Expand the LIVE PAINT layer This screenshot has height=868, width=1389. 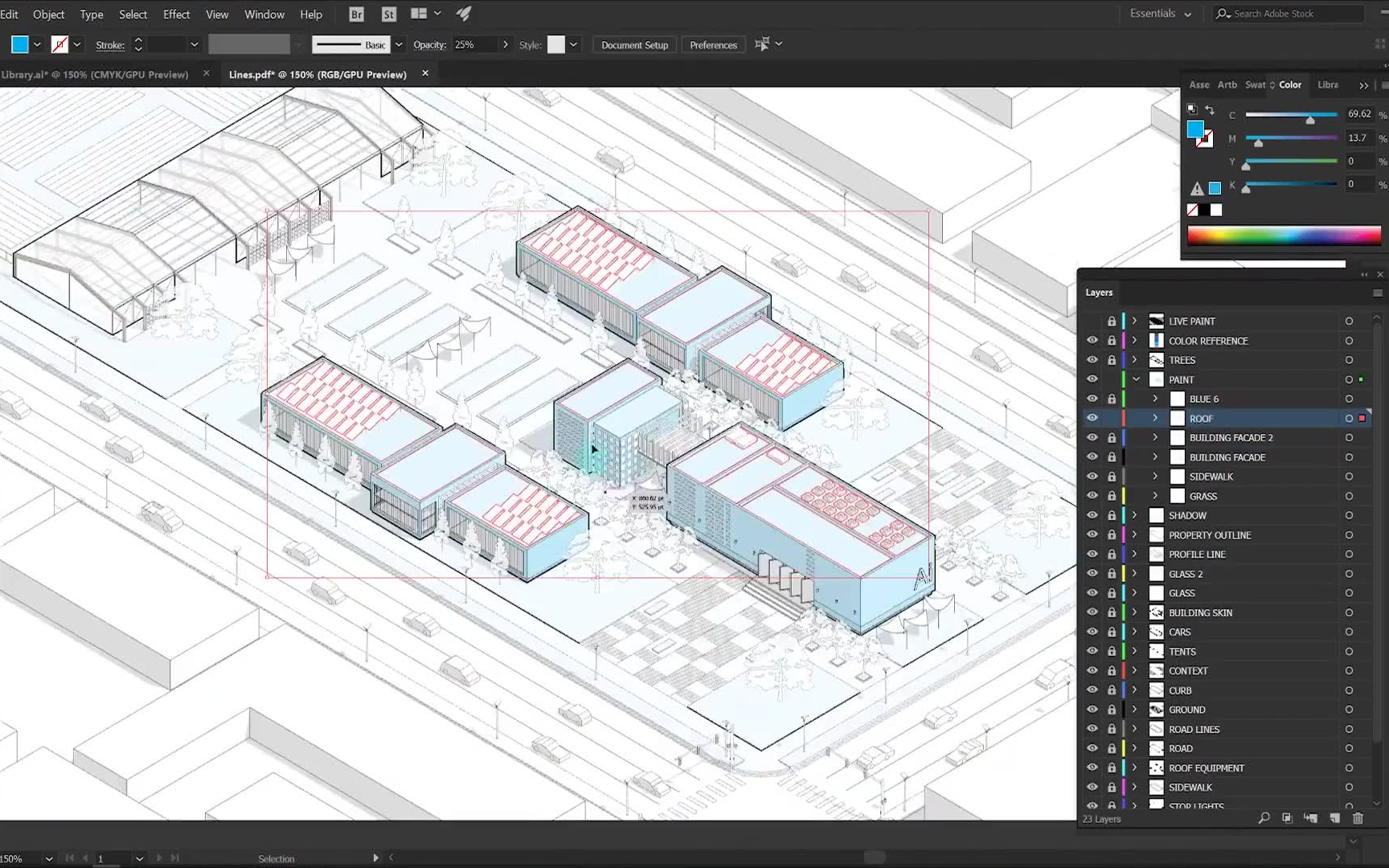point(1135,321)
